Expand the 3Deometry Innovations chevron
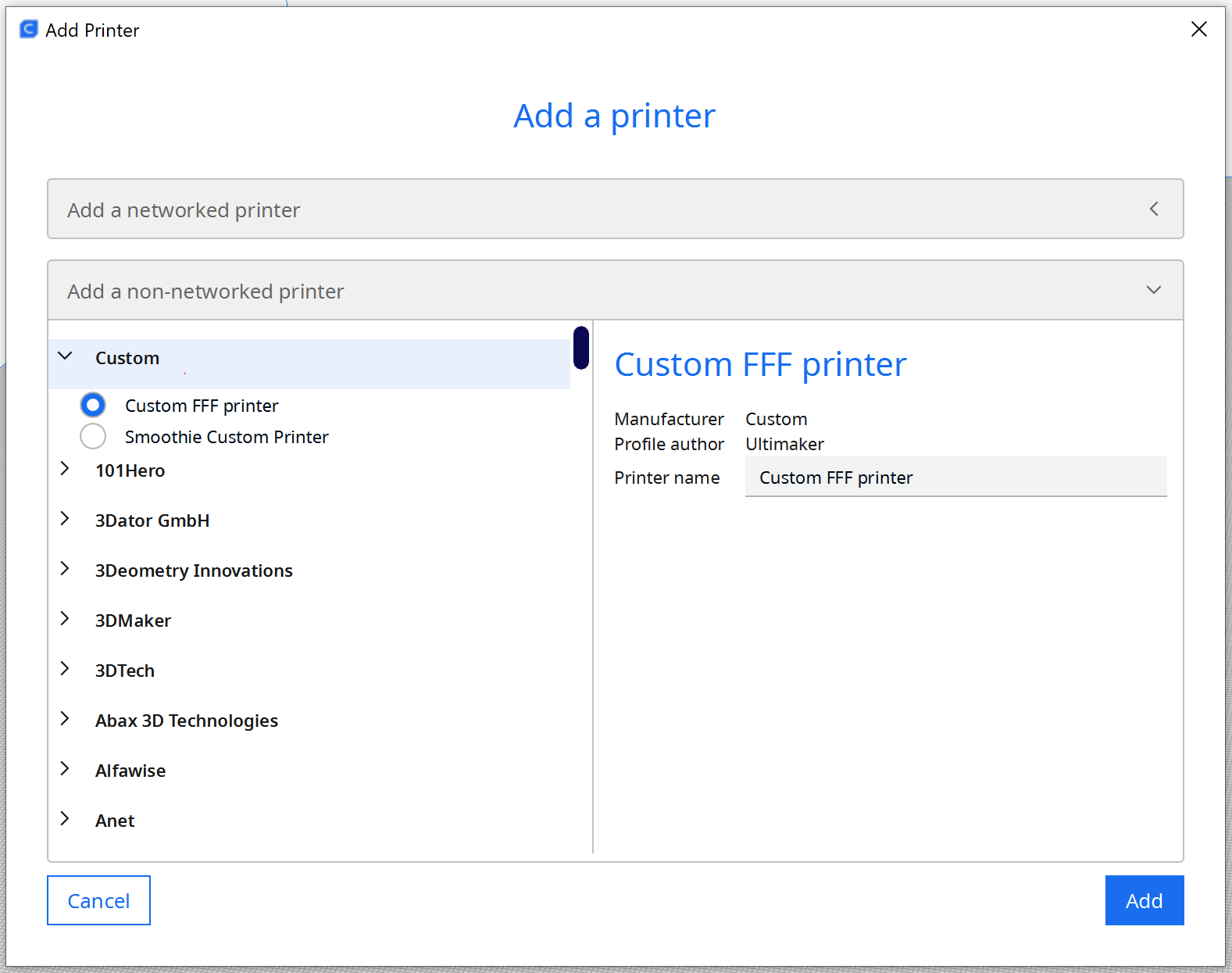Image resolution: width=1232 pixels, height=973 pixels. 66,569
